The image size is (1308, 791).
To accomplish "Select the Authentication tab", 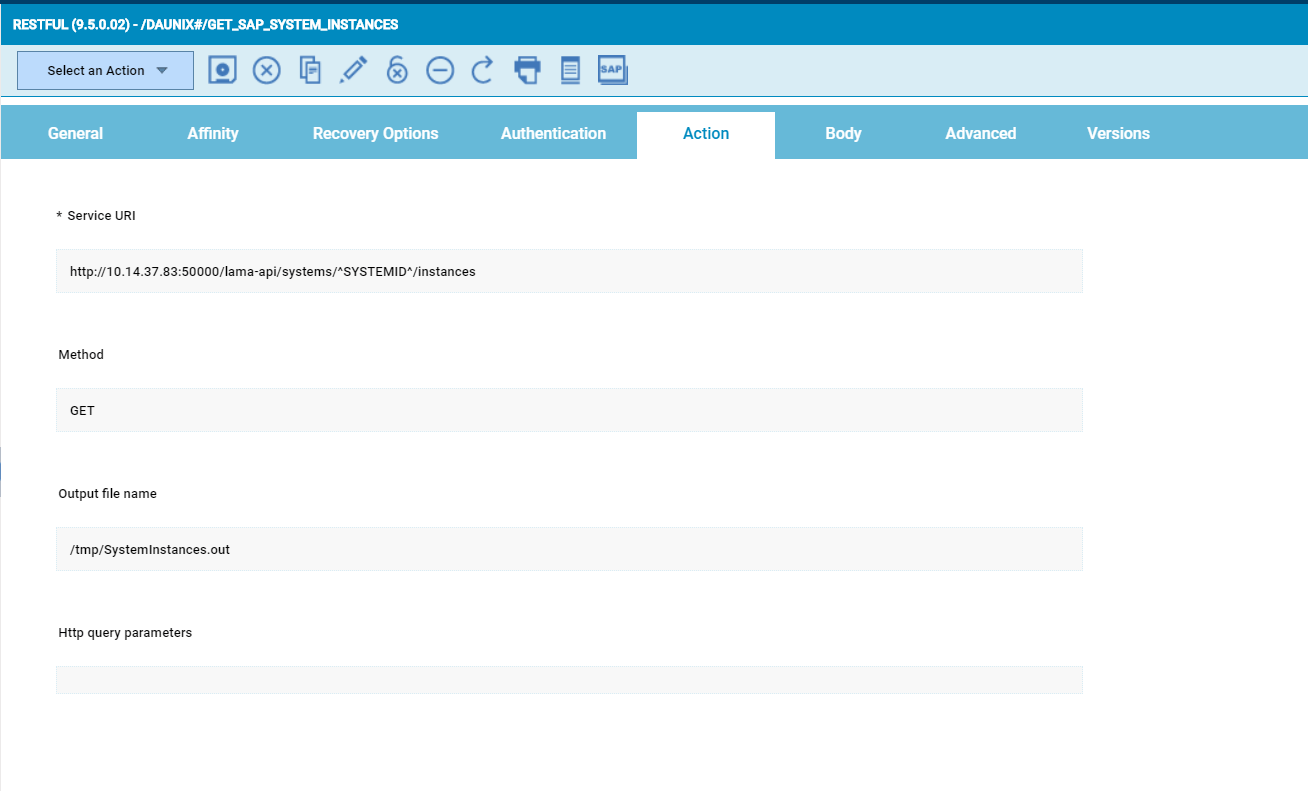I will click(553, 134).
